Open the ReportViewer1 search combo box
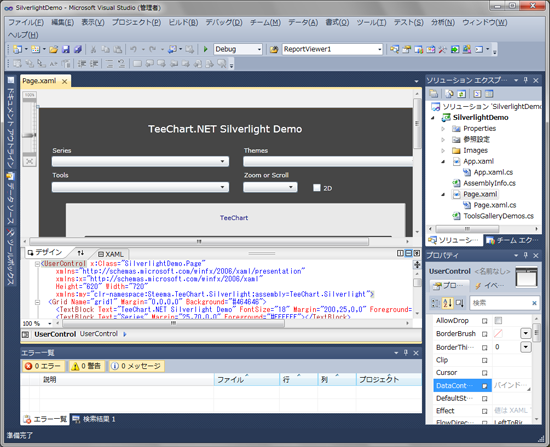 coord(332,49)
